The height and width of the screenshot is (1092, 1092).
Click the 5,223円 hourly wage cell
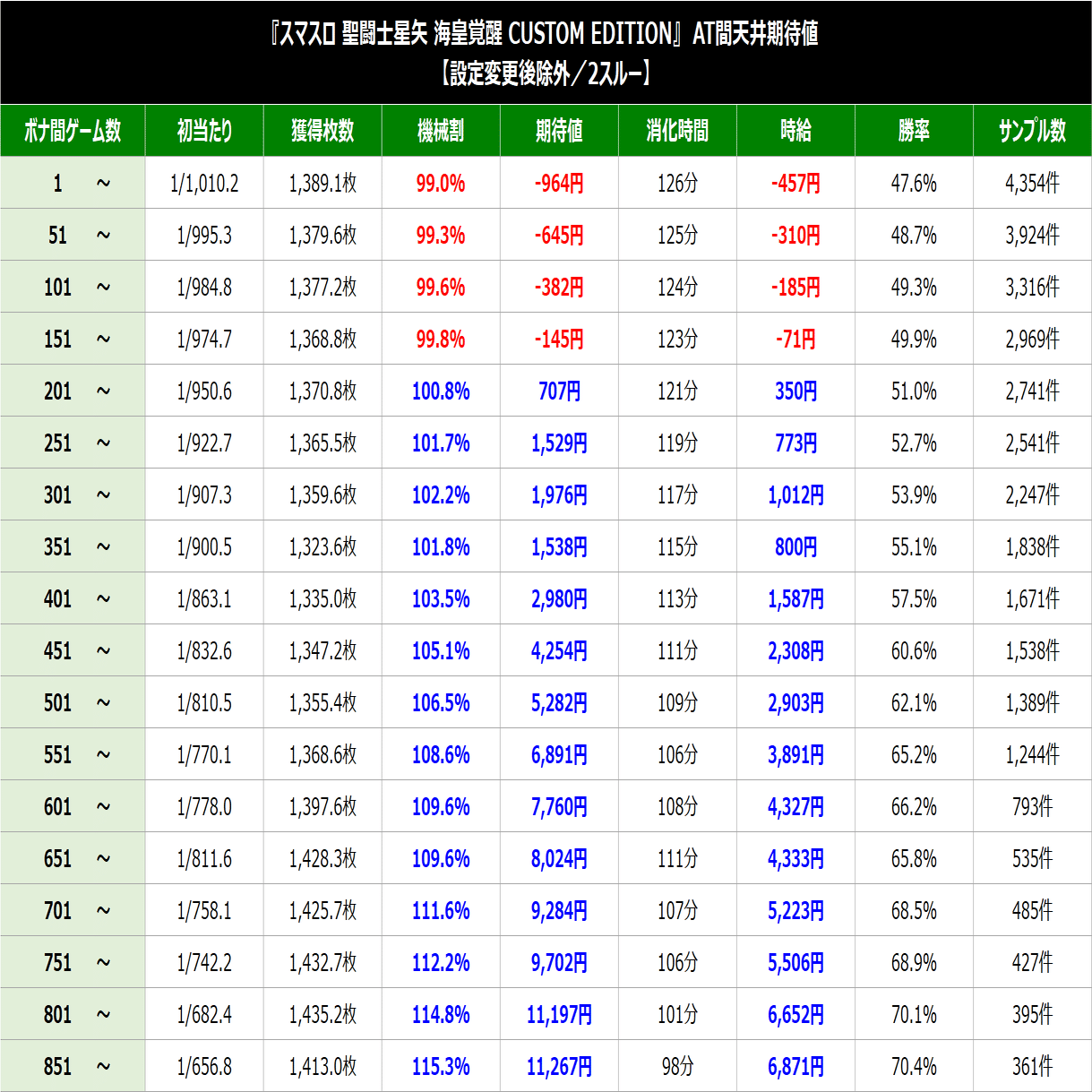point(795,911)
